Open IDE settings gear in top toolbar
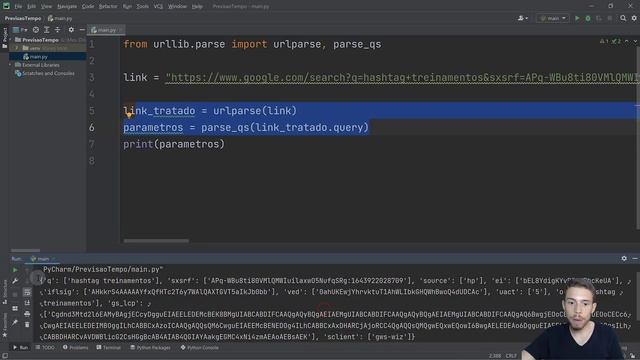Viewport: 640px width, 360px height. click(x=634, y=18)
